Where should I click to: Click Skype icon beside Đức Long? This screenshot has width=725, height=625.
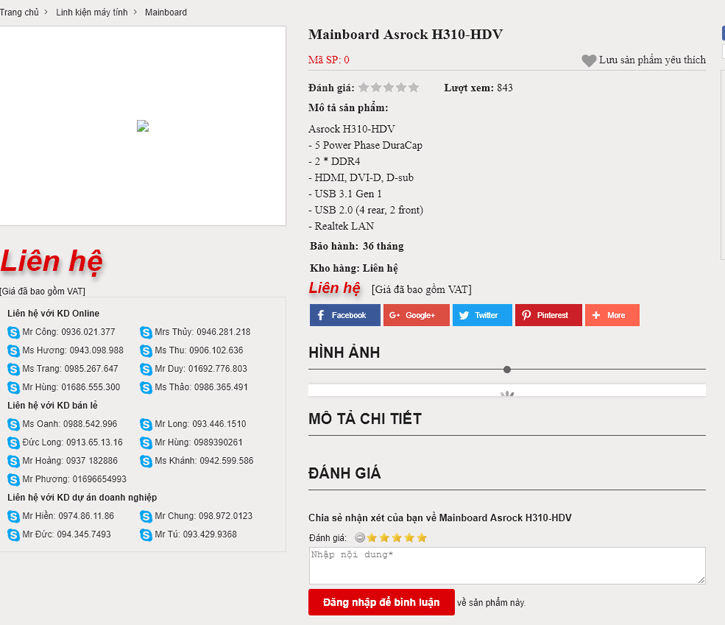13,442
